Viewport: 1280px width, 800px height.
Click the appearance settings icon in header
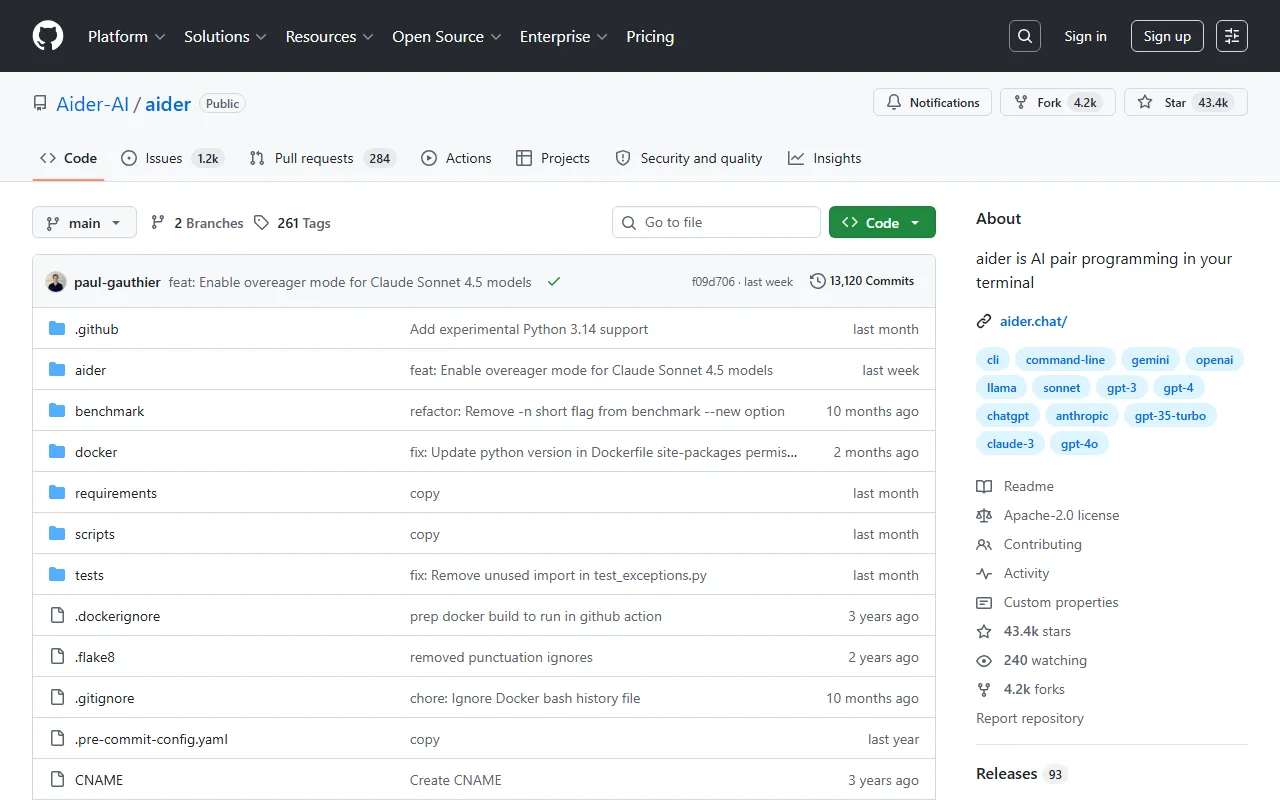pos(1232,36)
